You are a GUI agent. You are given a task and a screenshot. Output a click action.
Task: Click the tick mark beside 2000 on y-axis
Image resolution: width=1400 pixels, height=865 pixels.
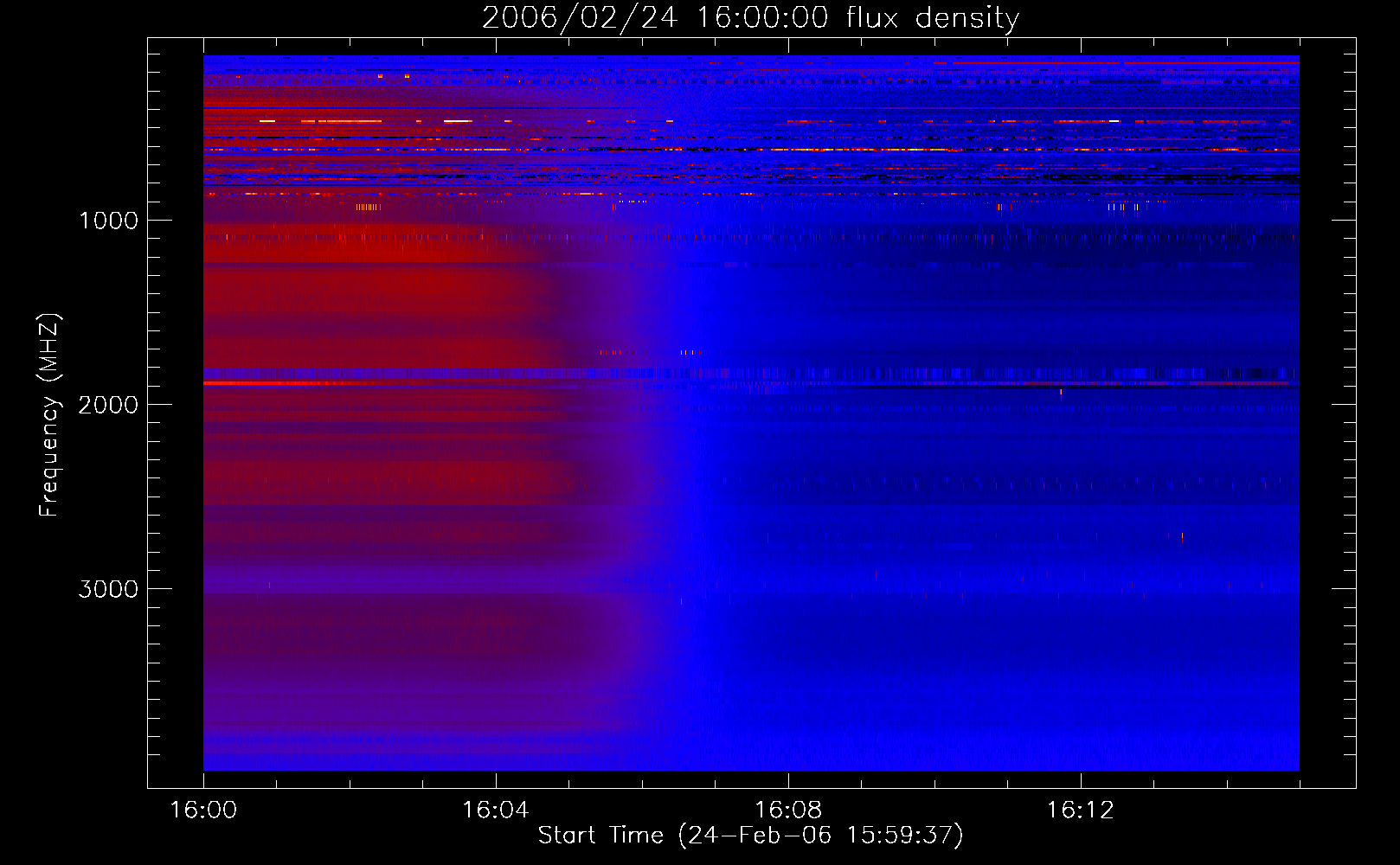click(156, 404)
